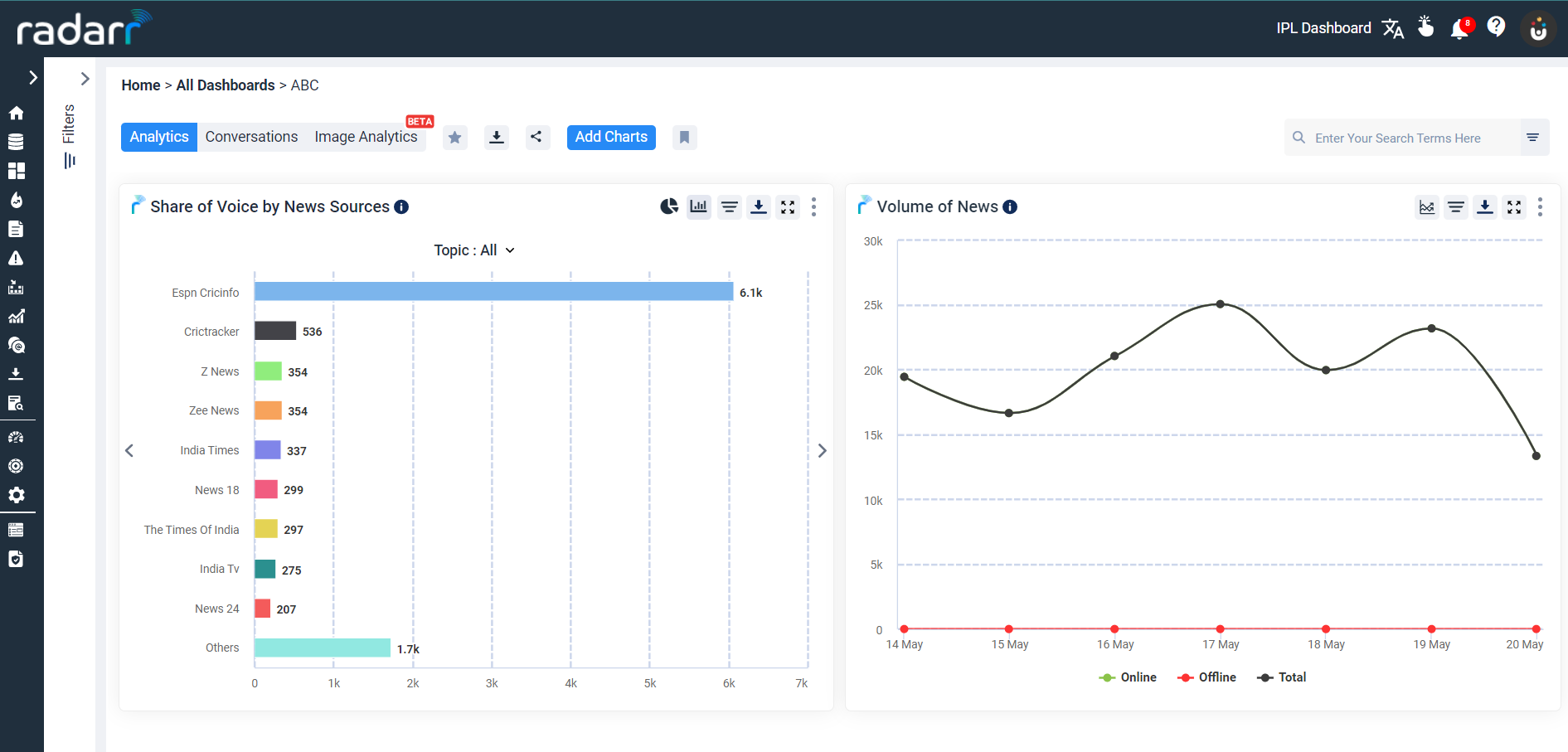1568x752 pixels.
Task: Switch Share of Voice chart to bar view
Action: click(x=699, y=206)
